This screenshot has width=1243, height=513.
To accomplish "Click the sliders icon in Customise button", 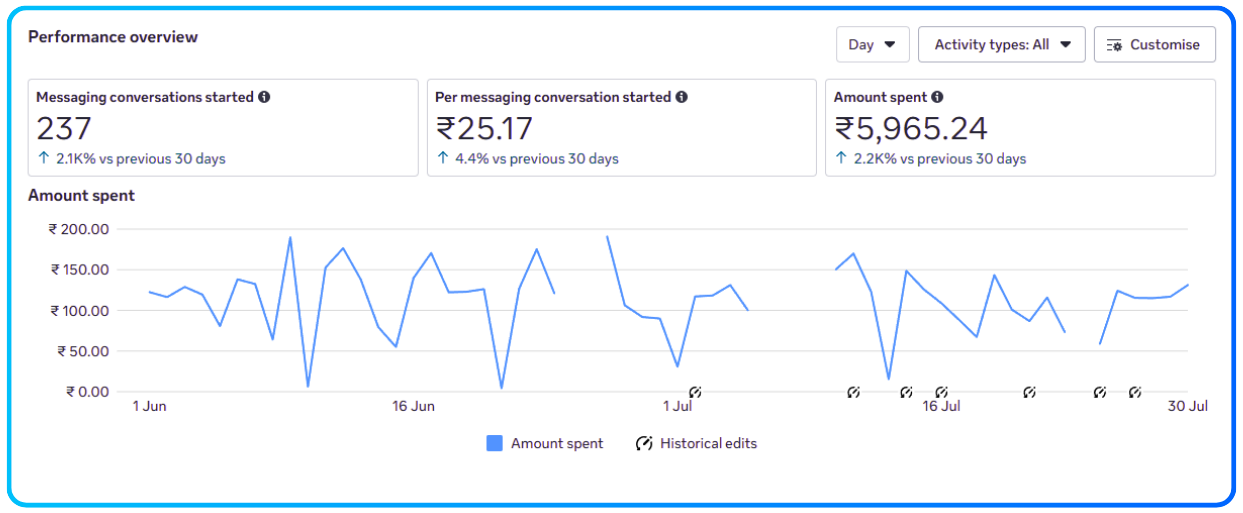I will pyautogui.click(x=1114, y=45).
